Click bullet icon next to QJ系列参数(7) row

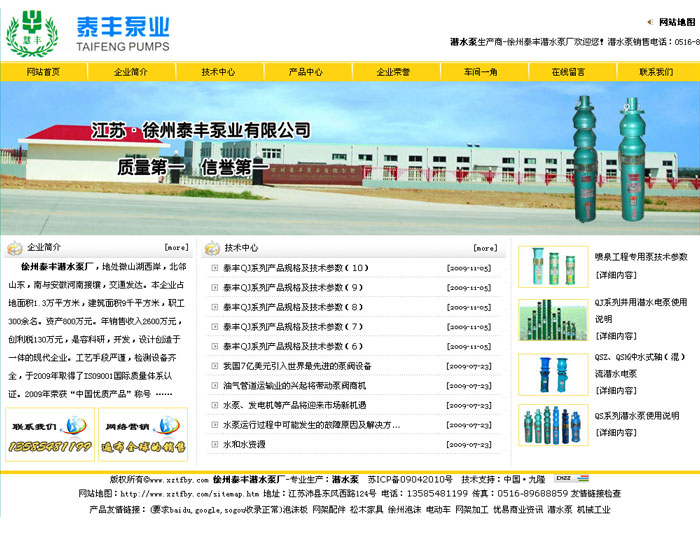click(x=215, y=327)
